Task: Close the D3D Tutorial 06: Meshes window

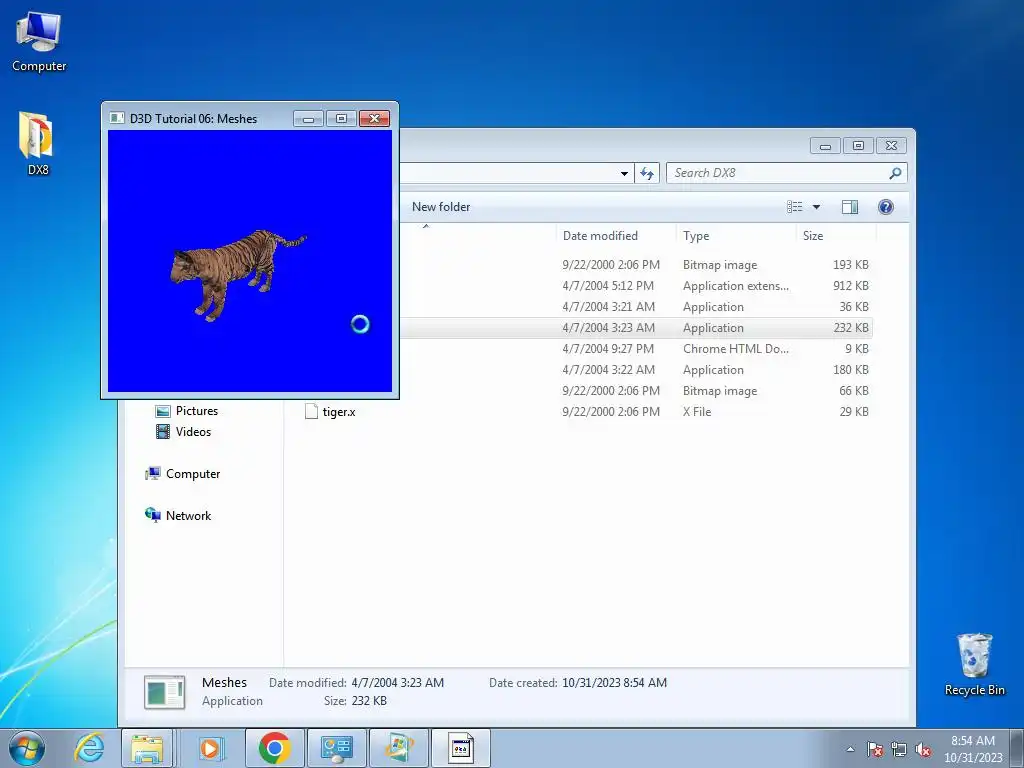Action: coord(374,118)
